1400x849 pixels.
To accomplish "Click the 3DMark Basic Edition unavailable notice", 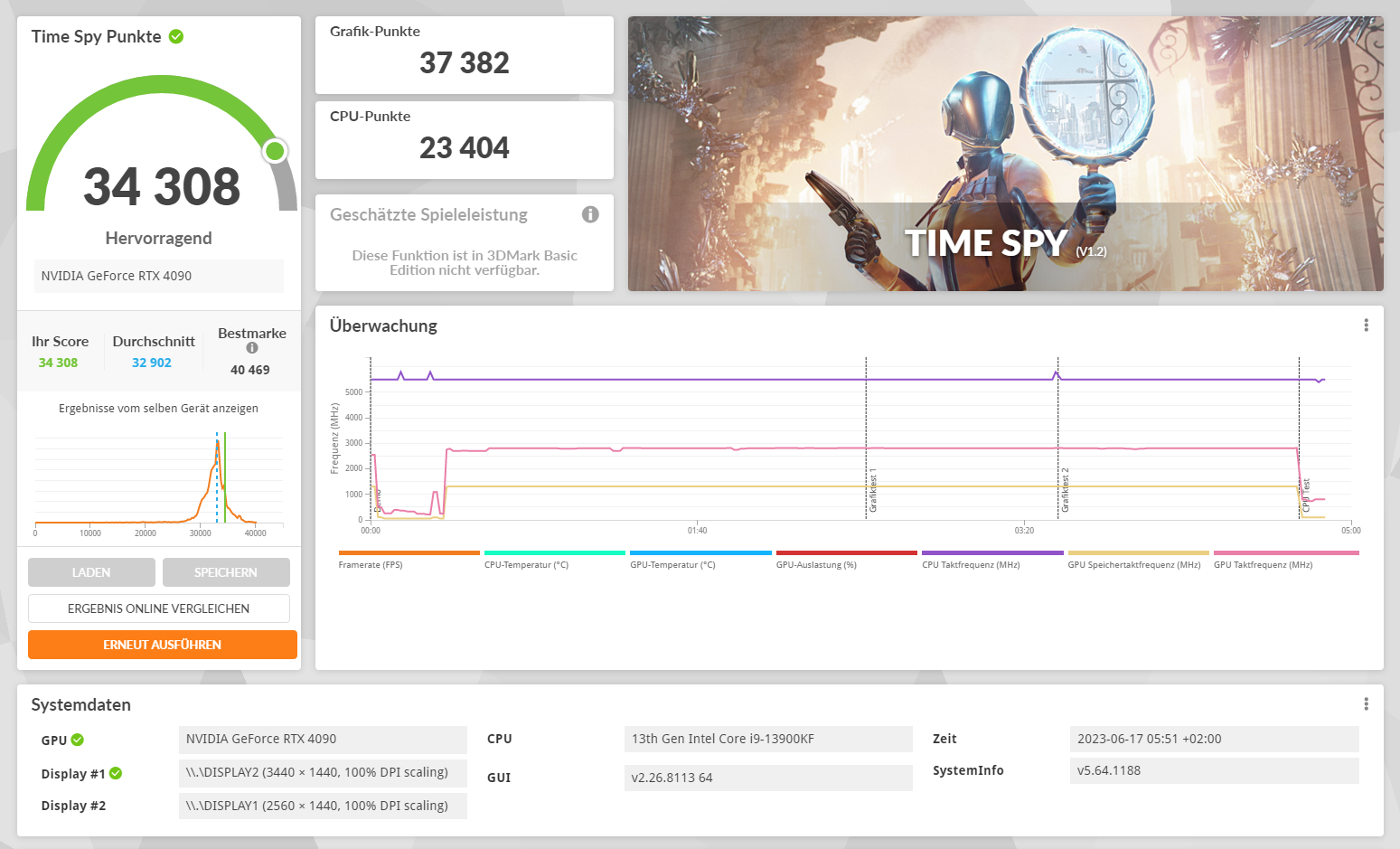I will click(x=465, y=262).
